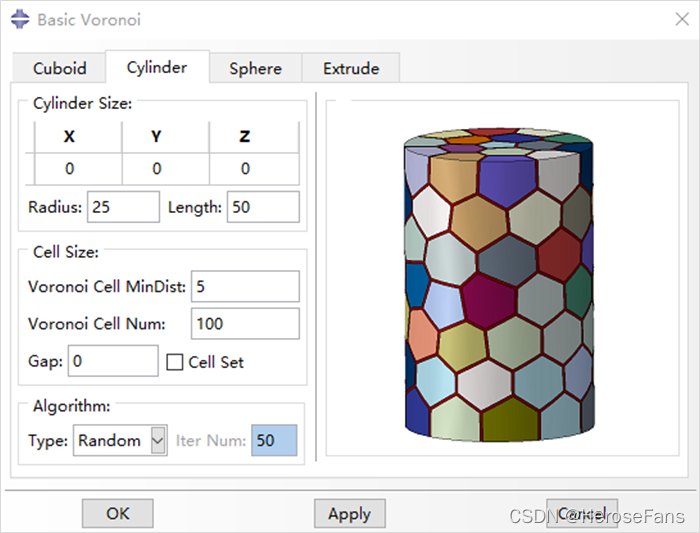Image resolution: width=700 pixels, height=533 pixels.
Task: Select the X coordinate cell value
Action: coord(78,169)
